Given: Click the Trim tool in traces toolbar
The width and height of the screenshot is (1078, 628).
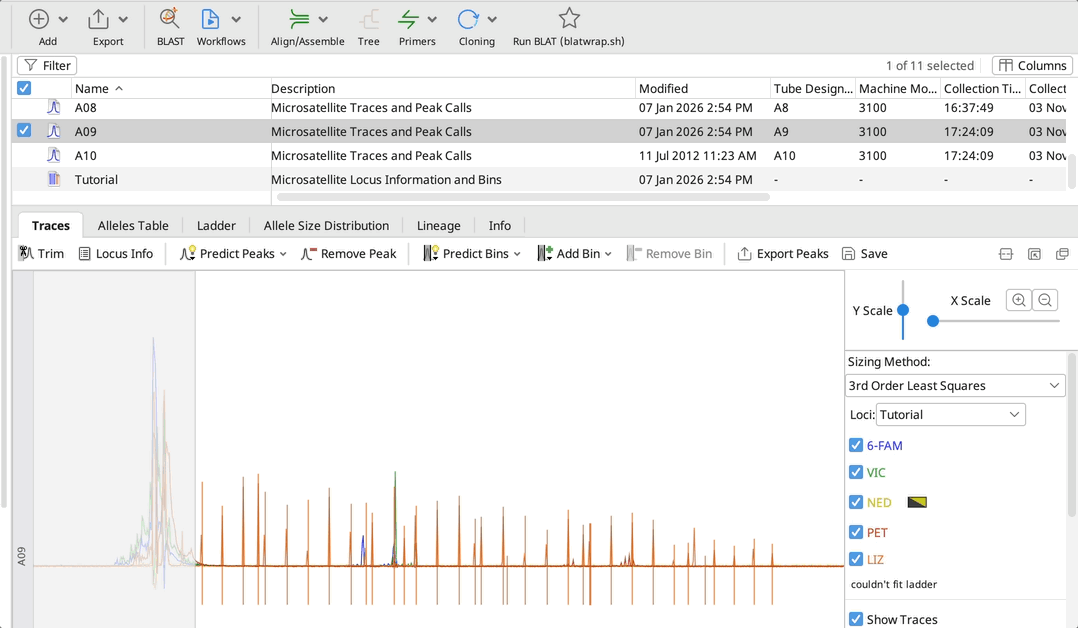Looking at the screenshot, I should click(41, 254).
